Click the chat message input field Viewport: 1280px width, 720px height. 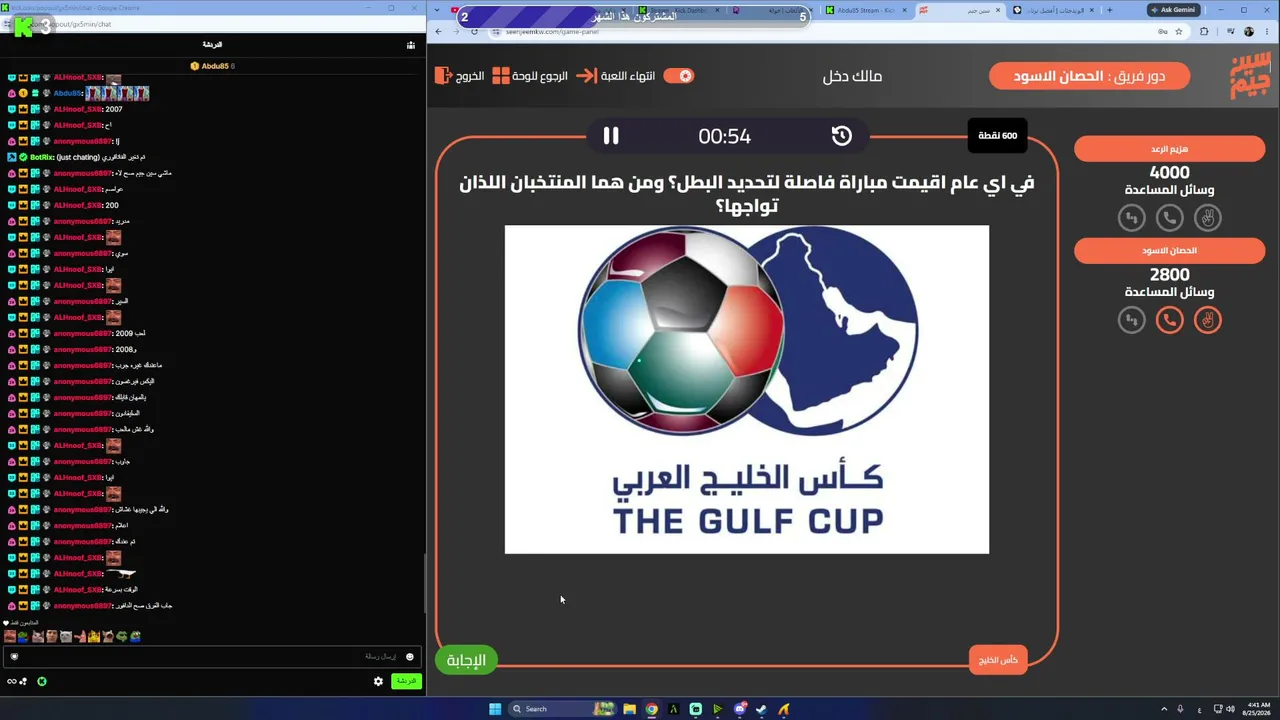(210, 657)
